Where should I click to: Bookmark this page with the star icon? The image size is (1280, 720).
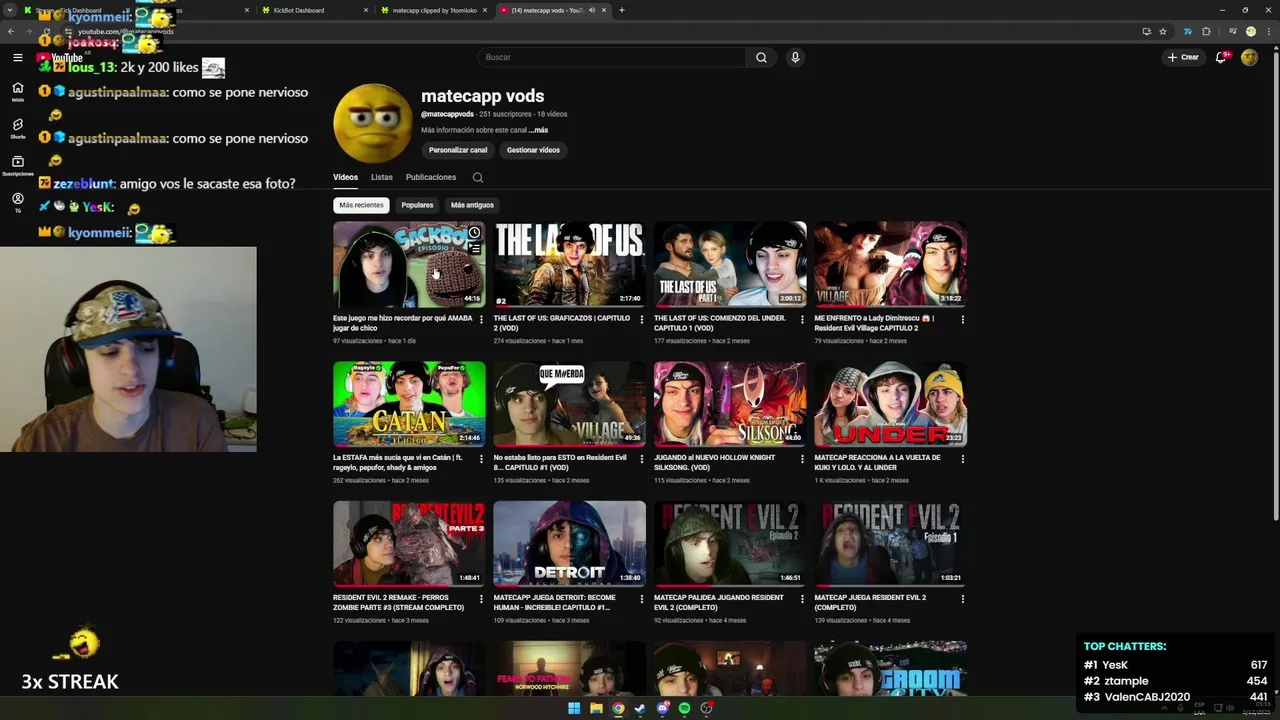[x=1163, y=31]
